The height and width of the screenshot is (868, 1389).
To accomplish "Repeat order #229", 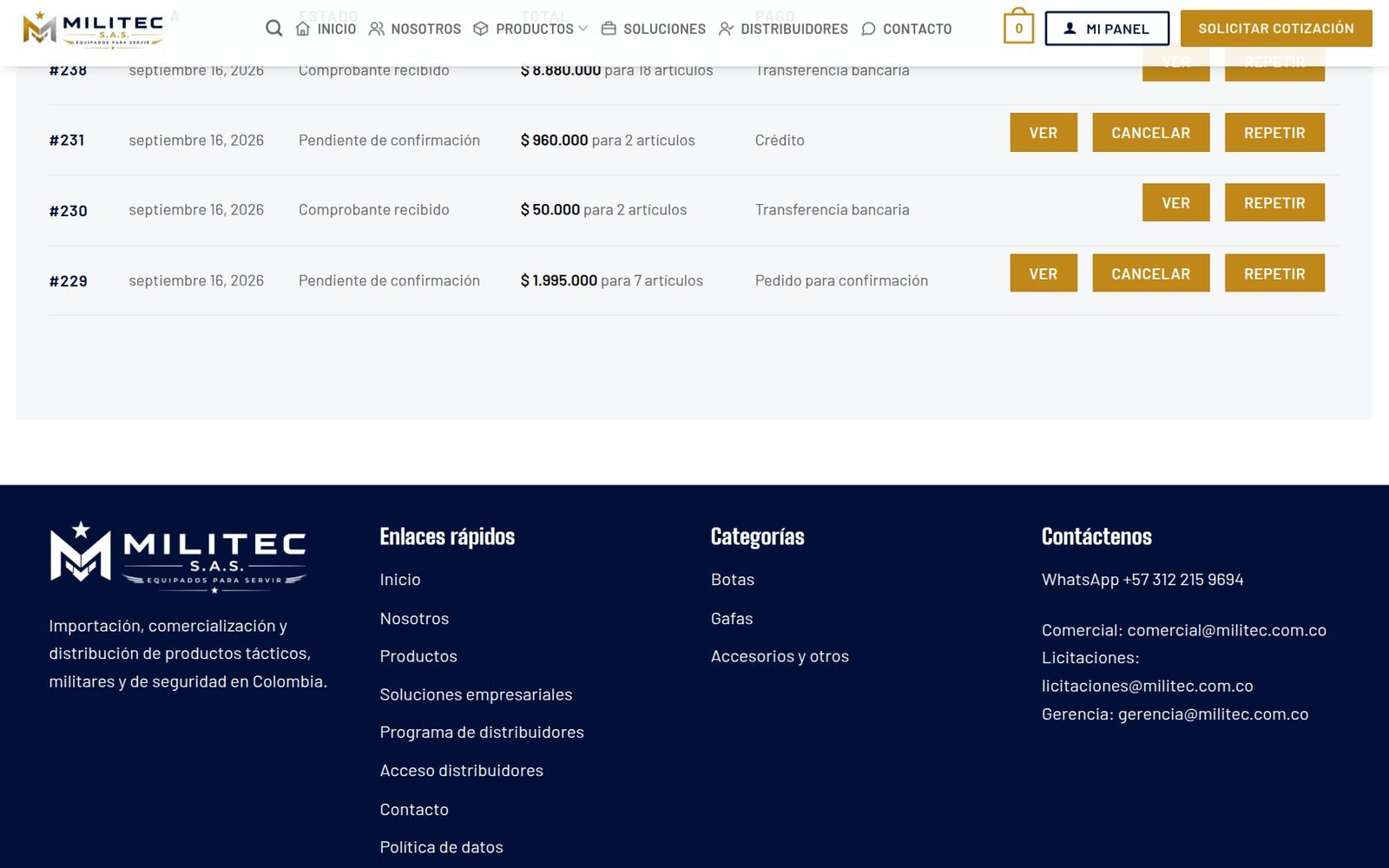I will tap(1274, 273).
